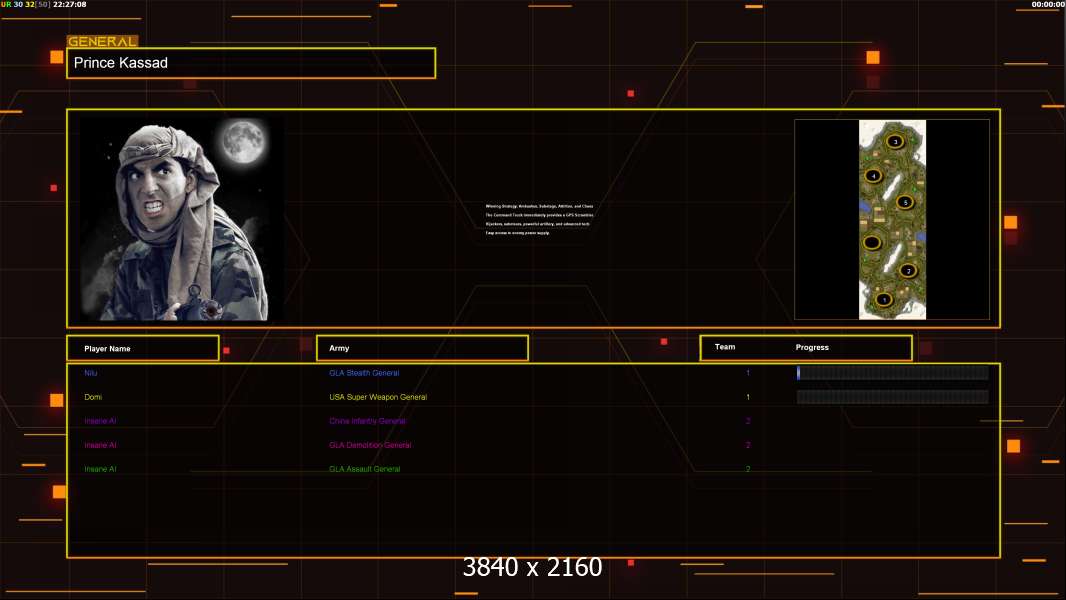The height and width of the screenshot is (600, 1066).
Task: Click the Command Truck description line
Action: pyautogui.click(x=539, y=215)
